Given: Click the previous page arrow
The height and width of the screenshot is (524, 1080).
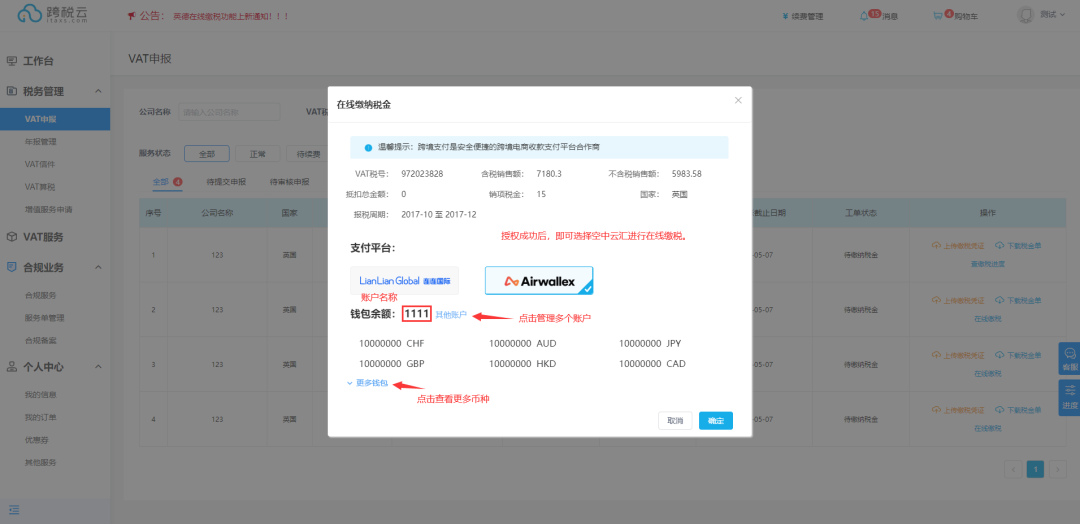Looking at the screenshot, I should (x=1013, y=470).
